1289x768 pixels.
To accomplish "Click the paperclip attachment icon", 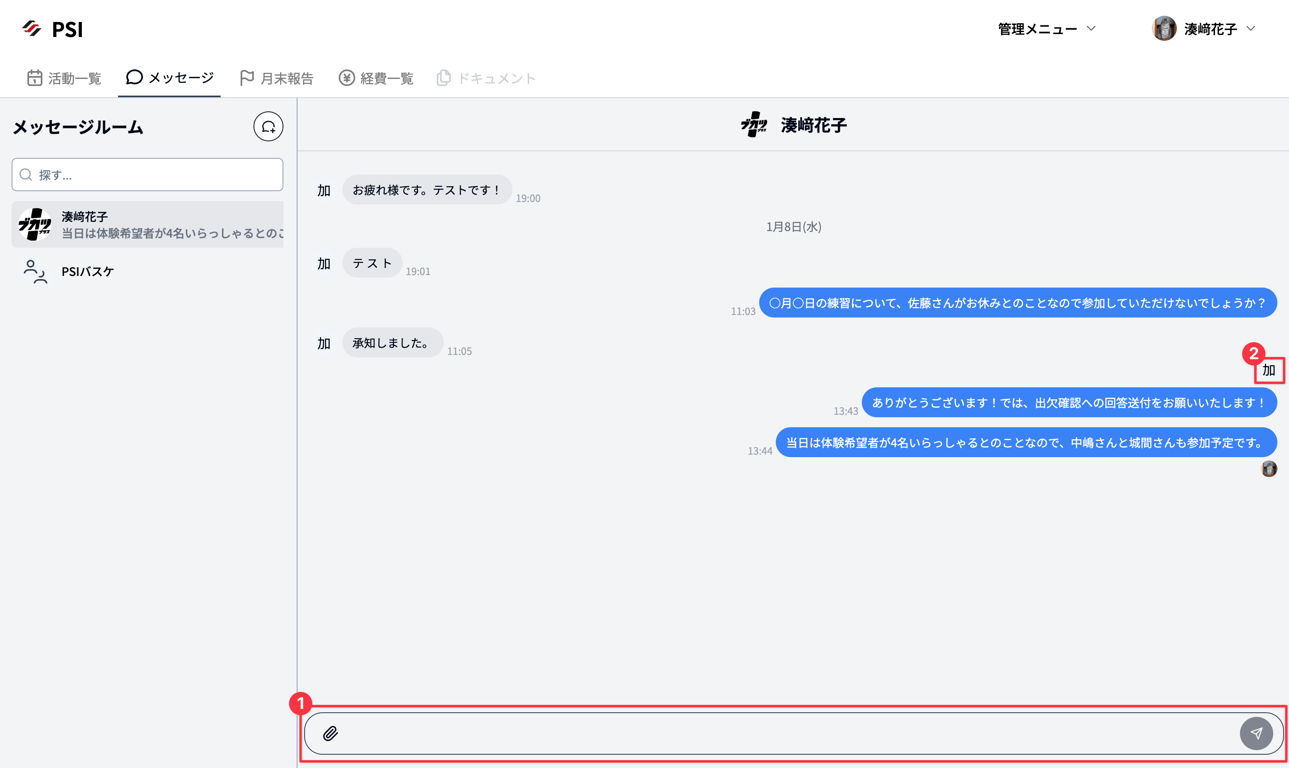I will tap(330, 734).
